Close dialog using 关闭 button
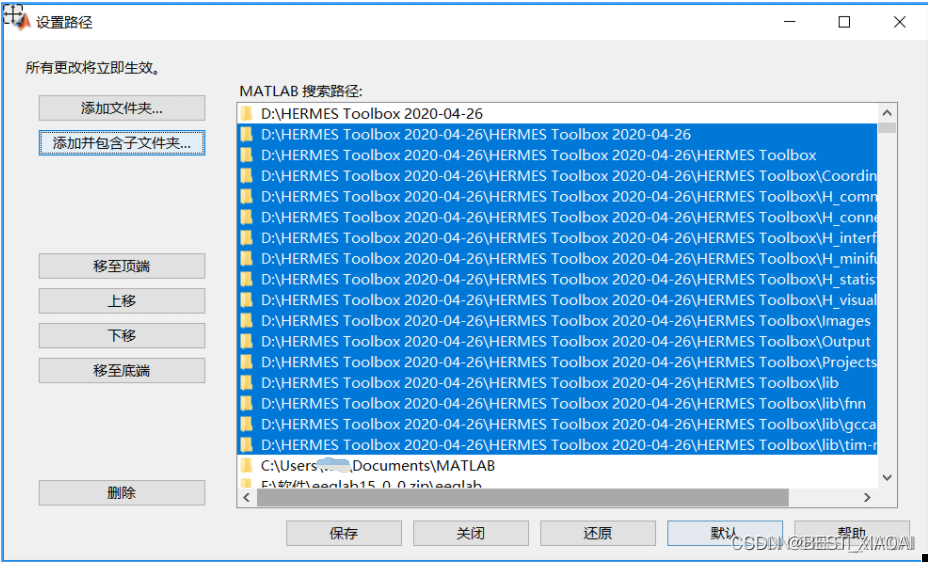The width and height of the screenshot is (928, 562). (471, 533)
